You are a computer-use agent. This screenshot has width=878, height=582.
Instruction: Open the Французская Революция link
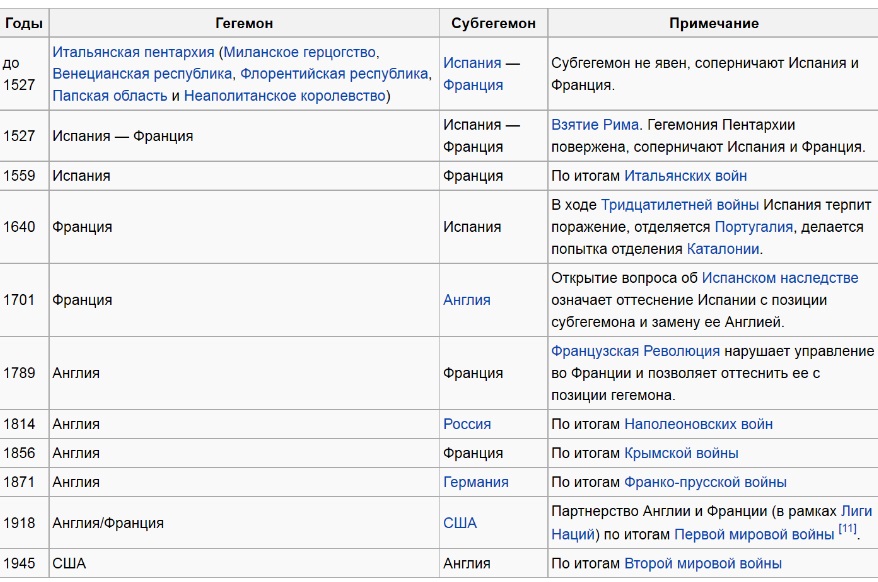tap(635, 351)
